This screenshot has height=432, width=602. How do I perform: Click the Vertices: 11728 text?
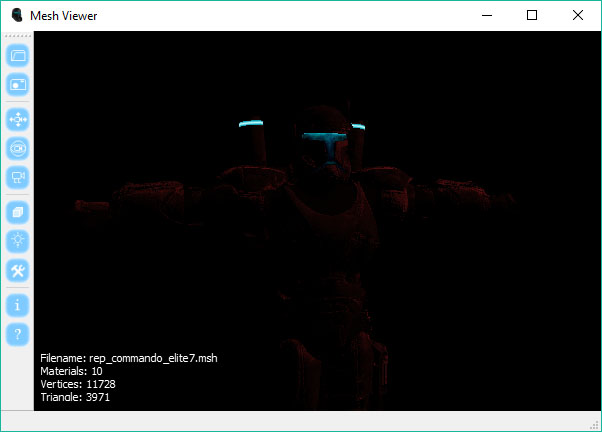[78, 384]
